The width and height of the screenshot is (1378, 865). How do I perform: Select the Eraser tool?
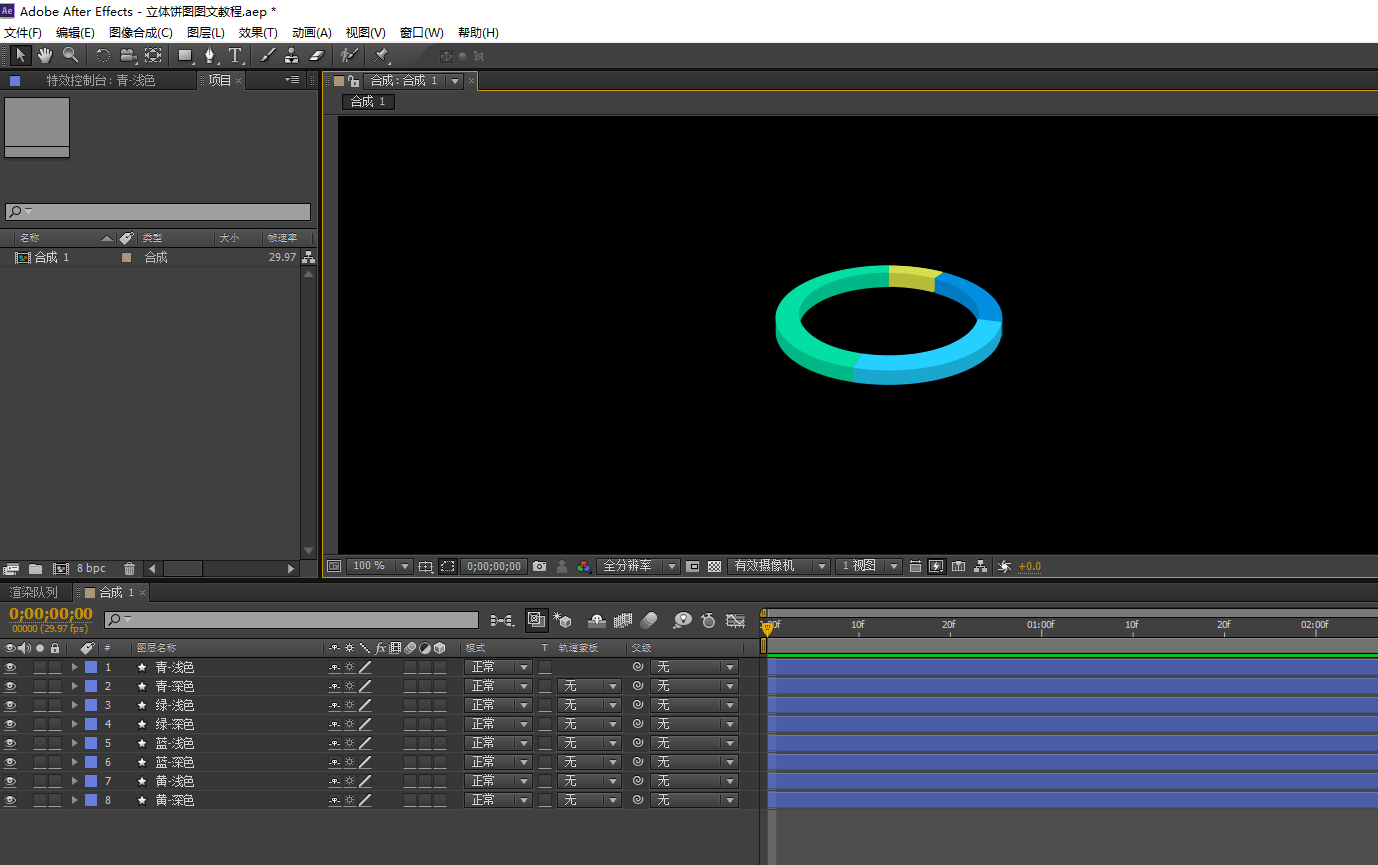pyautogui.click(x=317, y=55)
